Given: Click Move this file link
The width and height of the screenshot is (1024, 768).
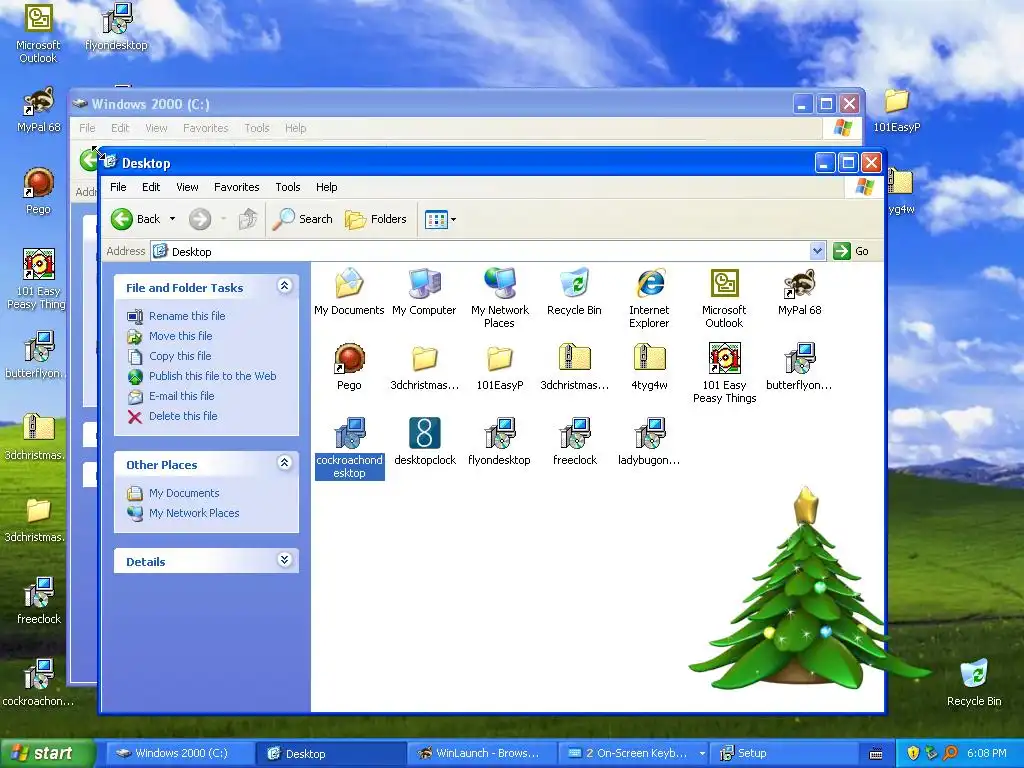Looking at the screenshot, I should (x=180, y=336).
